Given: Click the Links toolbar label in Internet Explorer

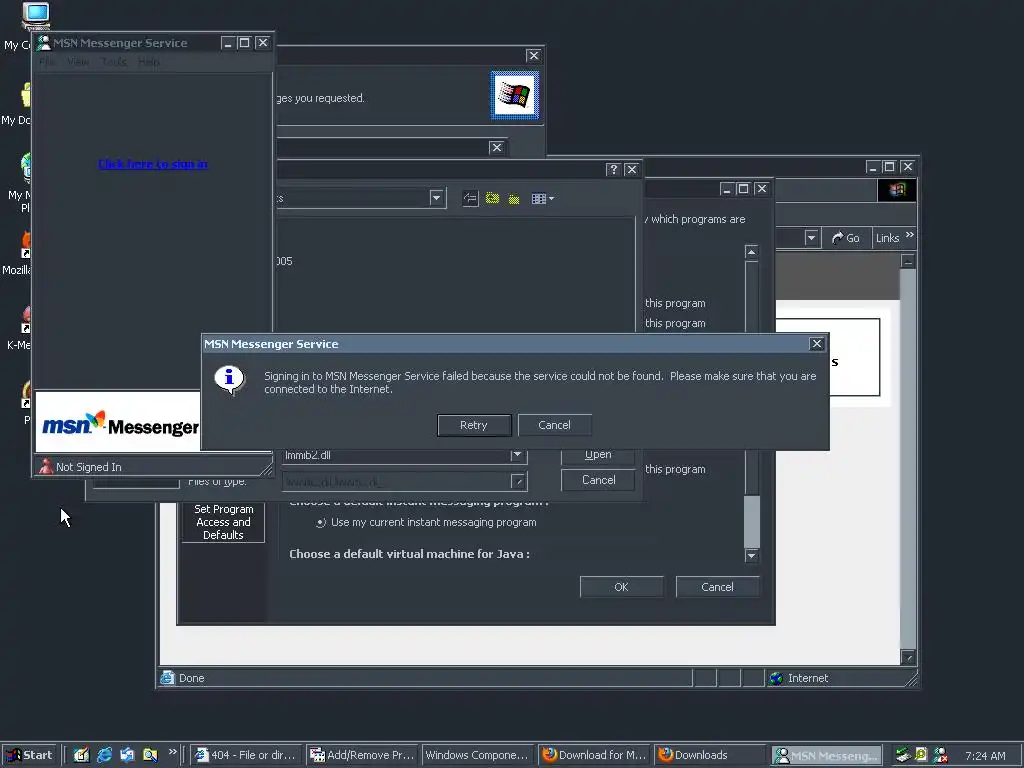Looking at the screenshot, I should (x=887, y=238).
